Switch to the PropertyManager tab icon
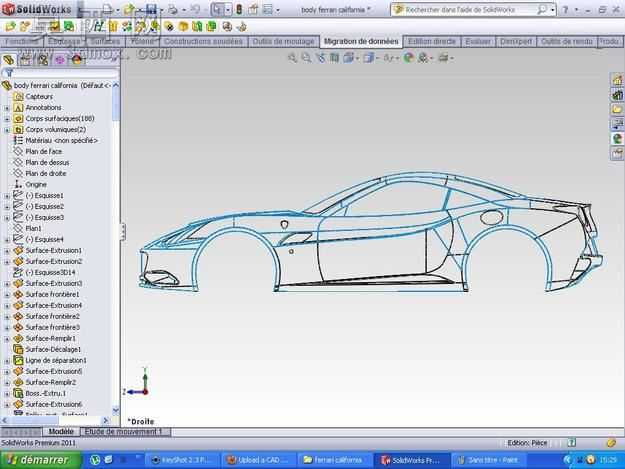Viewport: 625px width, 469px height. click(26, 60)
